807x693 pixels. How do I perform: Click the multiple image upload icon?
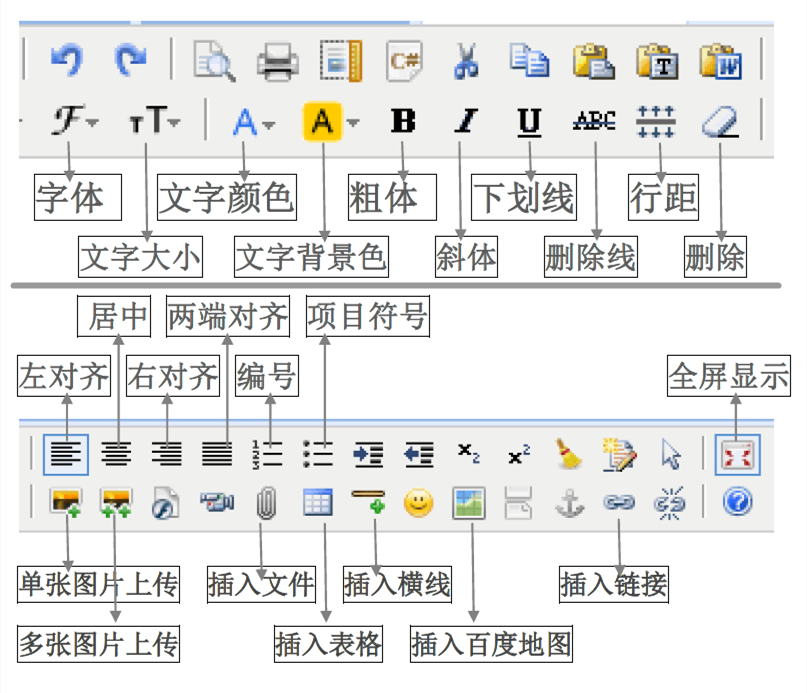116,501
